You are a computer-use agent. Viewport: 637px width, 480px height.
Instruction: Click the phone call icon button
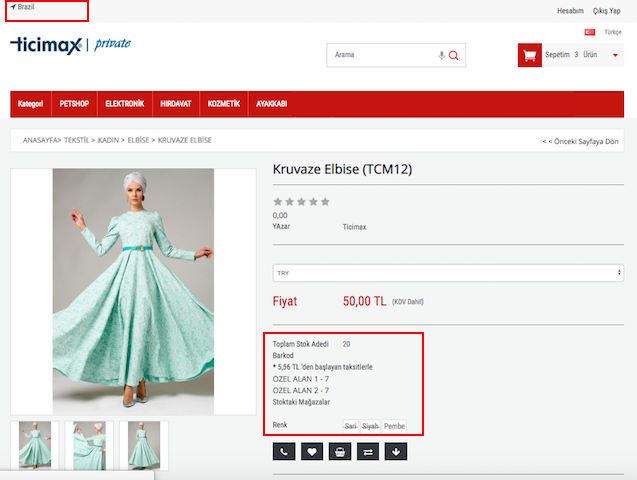[x=285, y=451]
